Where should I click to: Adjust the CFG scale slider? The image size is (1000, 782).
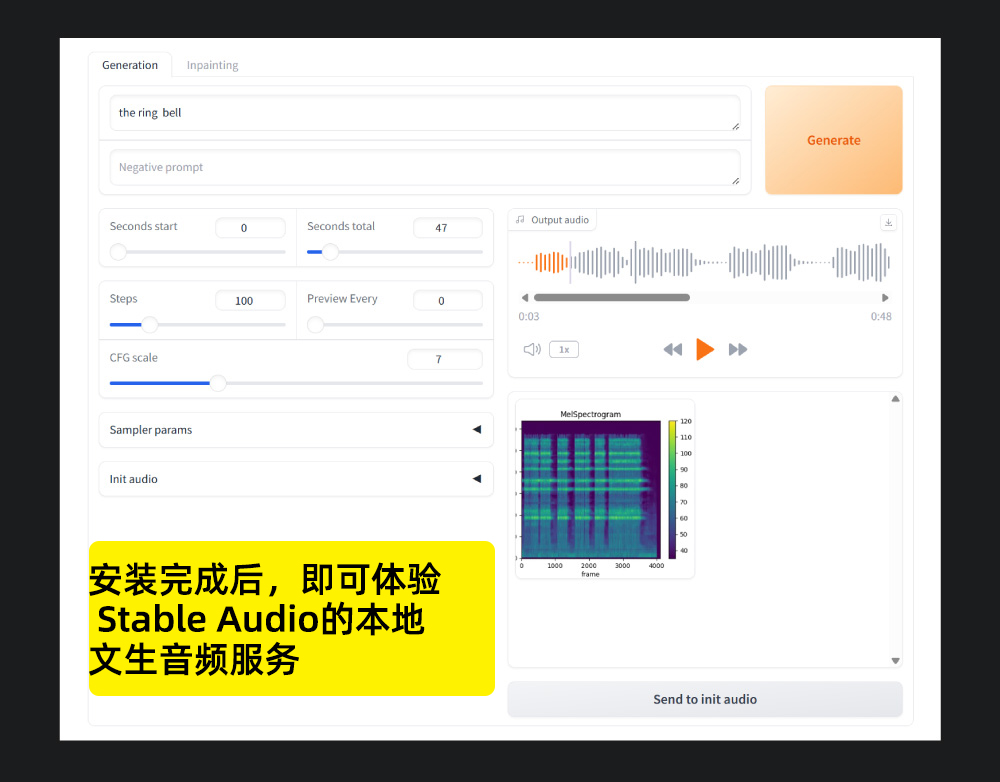click(217, 383)
